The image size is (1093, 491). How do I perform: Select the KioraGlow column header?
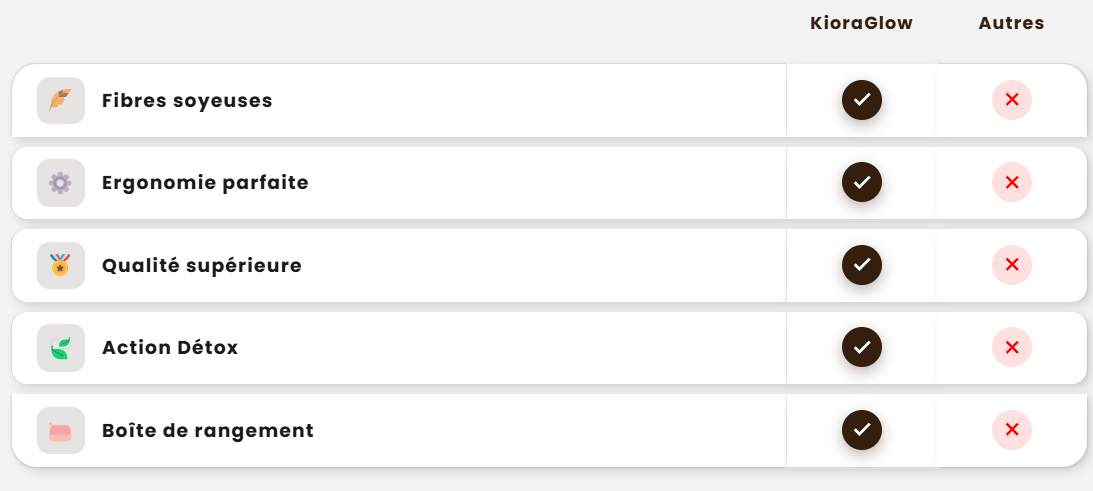click(861, 23)
